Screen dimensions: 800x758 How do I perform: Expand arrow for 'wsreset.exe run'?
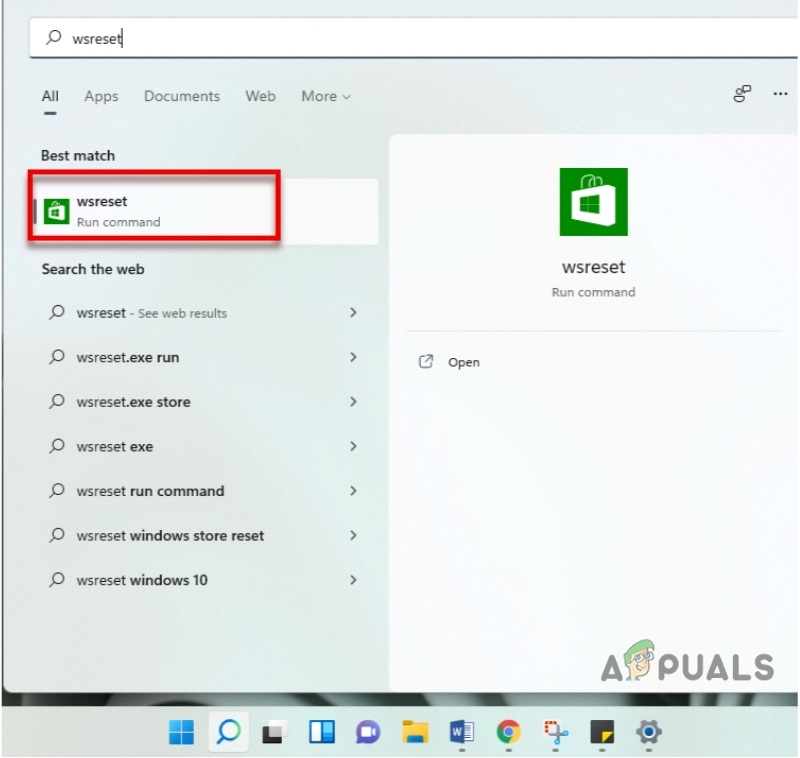pos(353,357)
